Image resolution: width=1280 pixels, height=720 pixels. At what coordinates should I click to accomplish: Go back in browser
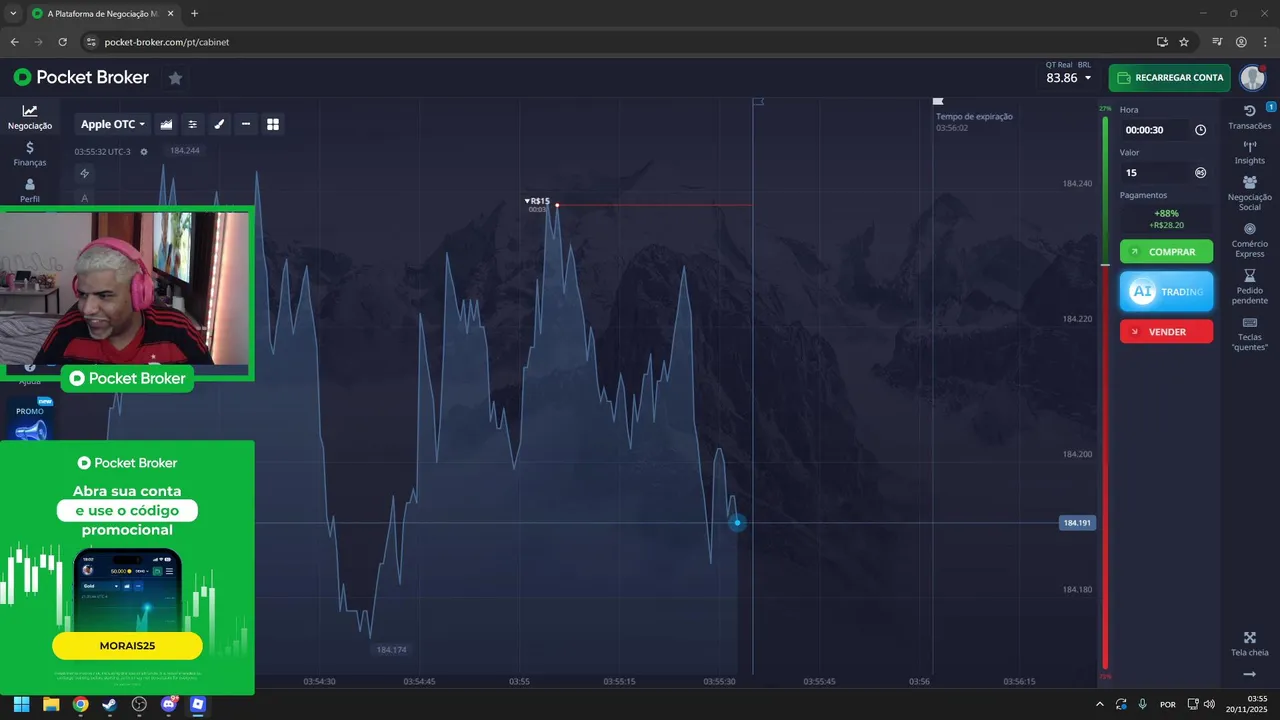pyautogui.click(x=14, y=42)
